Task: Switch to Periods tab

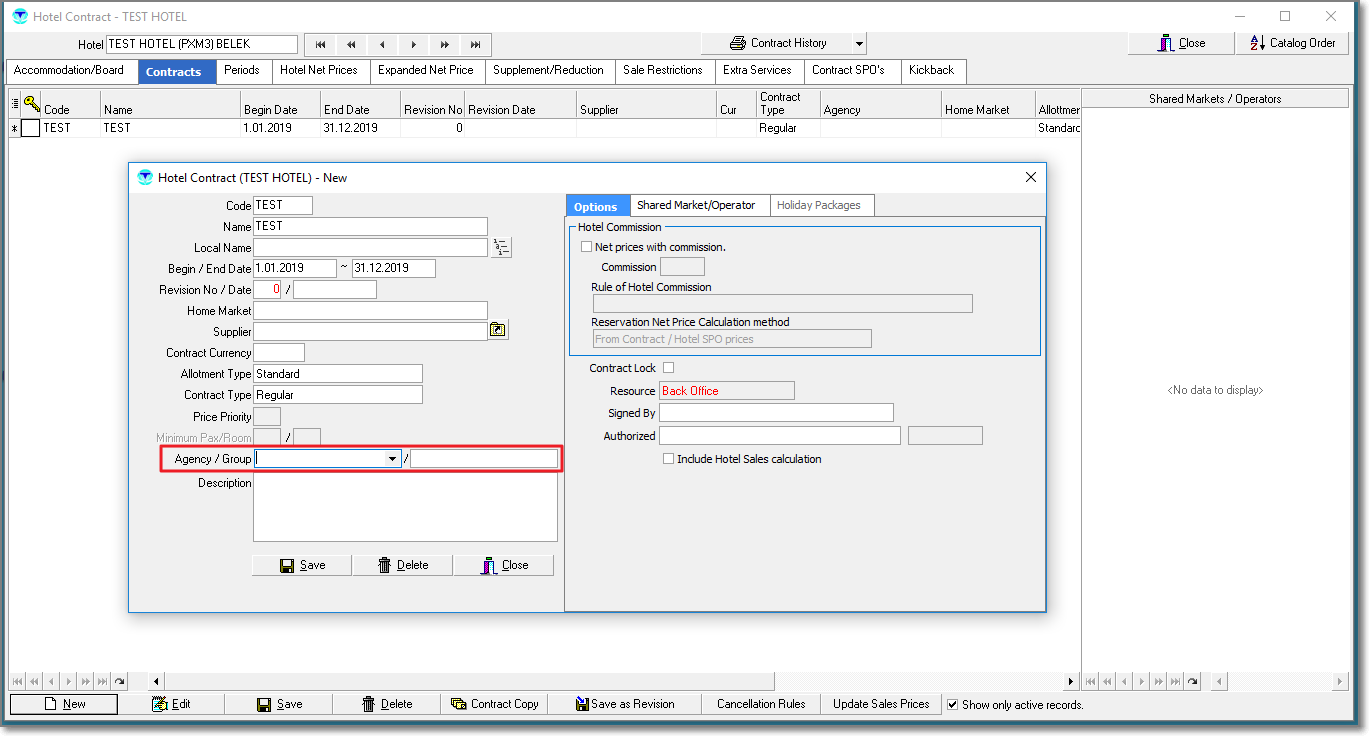Action: pos(242,71)
